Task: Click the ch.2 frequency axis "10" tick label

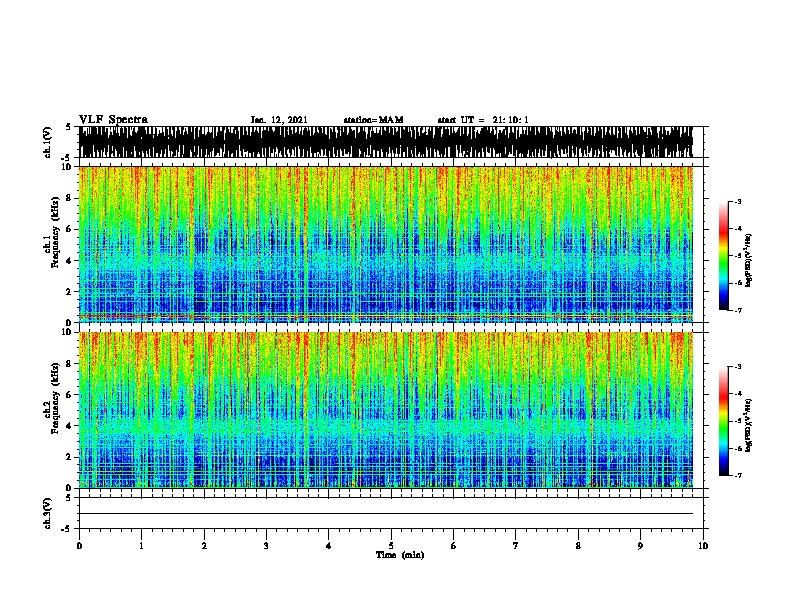Action: (67, 332)
